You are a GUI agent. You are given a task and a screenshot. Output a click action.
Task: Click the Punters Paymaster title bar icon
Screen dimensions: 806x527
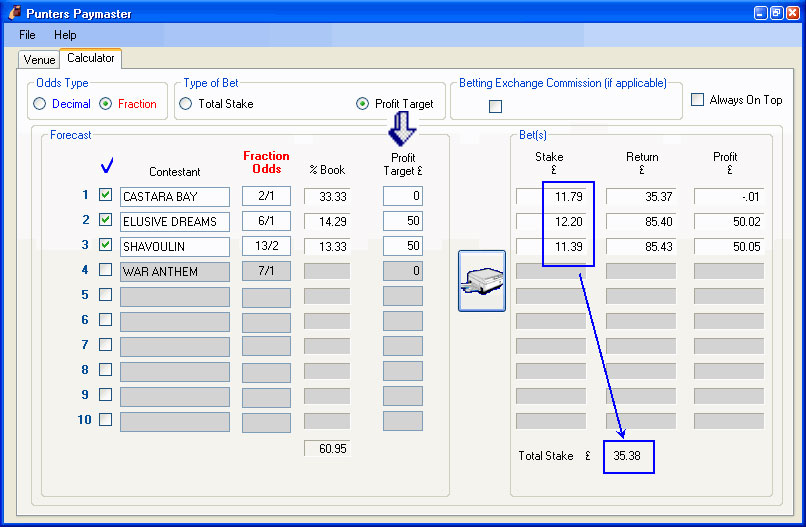click(15, 12)
